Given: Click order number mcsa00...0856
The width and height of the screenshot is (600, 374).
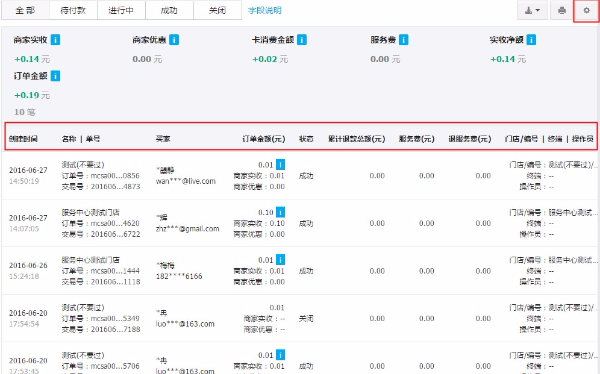Looking at the screenshot, I should pos(115,176).
